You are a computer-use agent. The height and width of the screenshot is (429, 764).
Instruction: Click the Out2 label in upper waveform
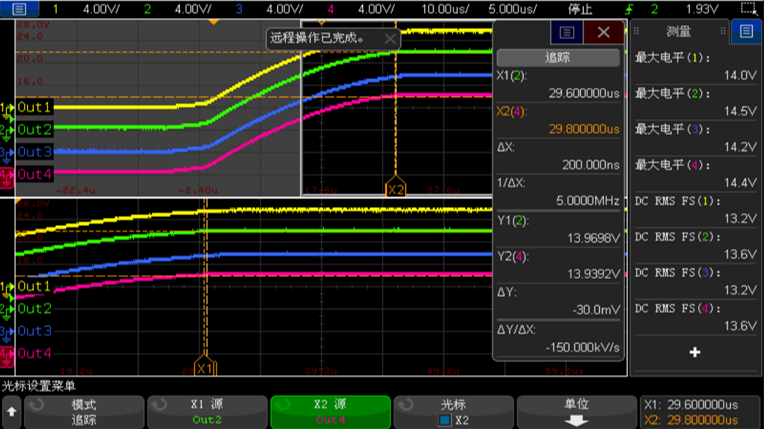34,130
